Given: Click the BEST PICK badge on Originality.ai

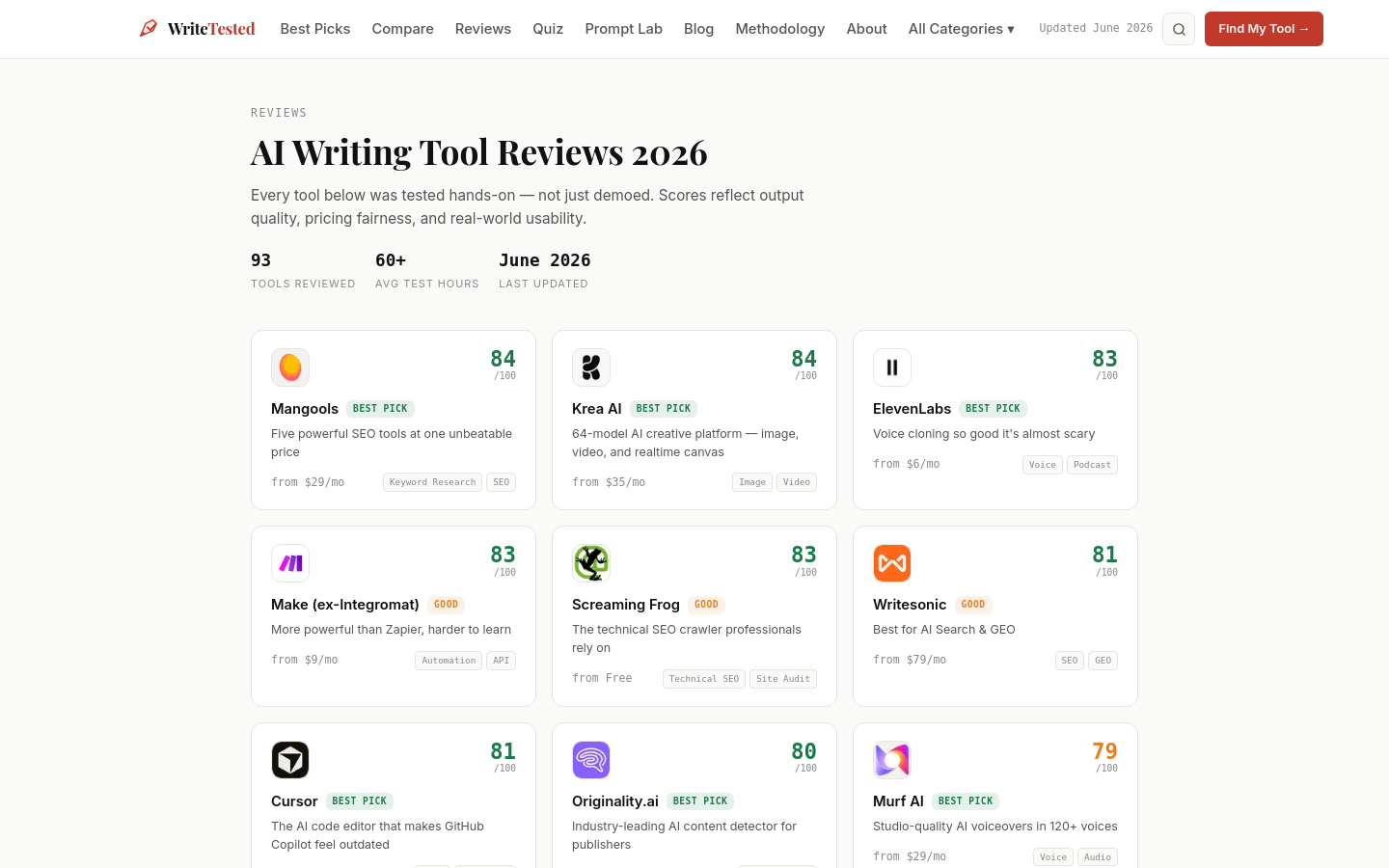Looking at the screenshot, I should pos(700,801).
